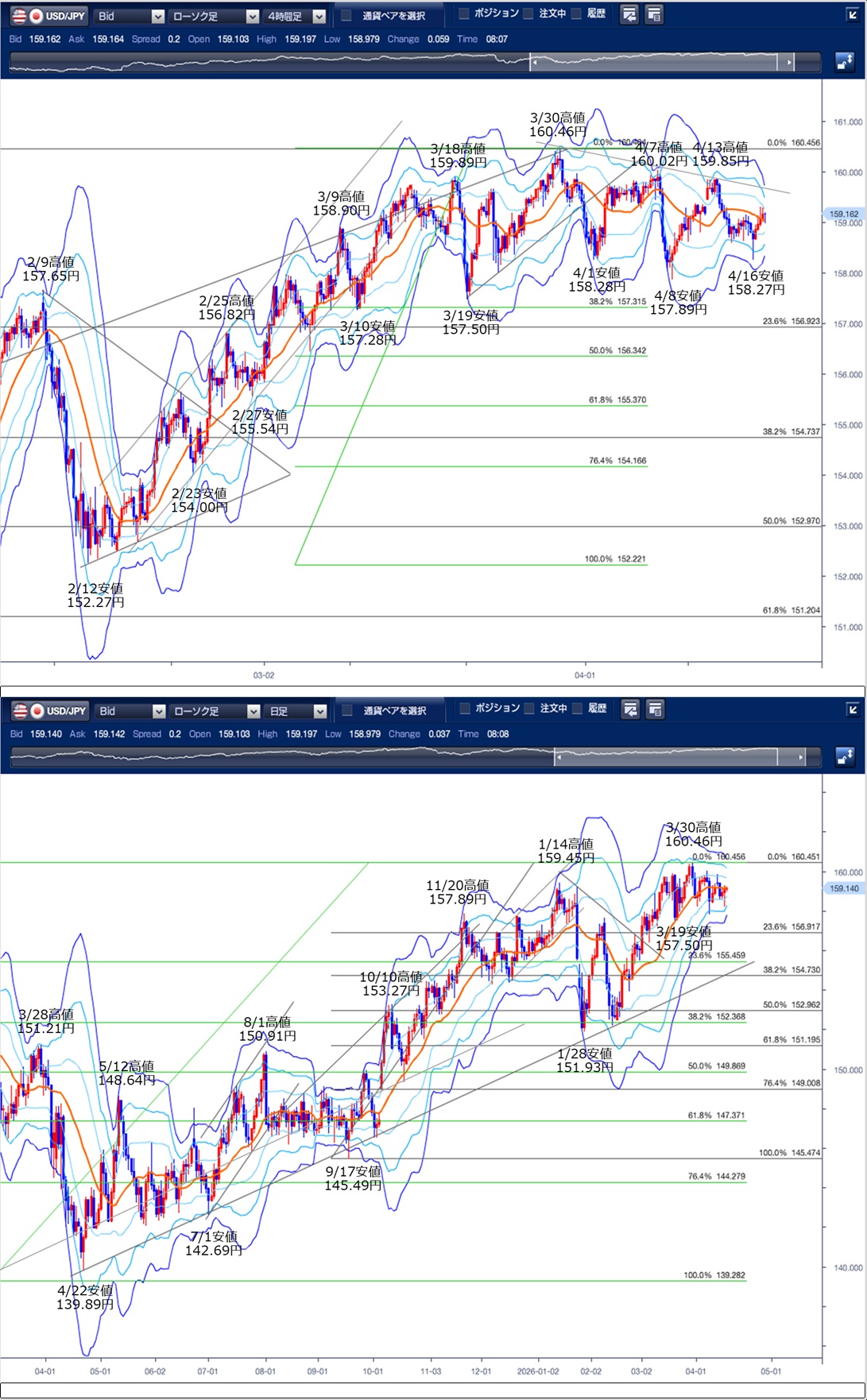The height and width of the screenshot is (1400, 867).
Task: Click the left handle of the 日足 navigator range
Action: (559, 757)
